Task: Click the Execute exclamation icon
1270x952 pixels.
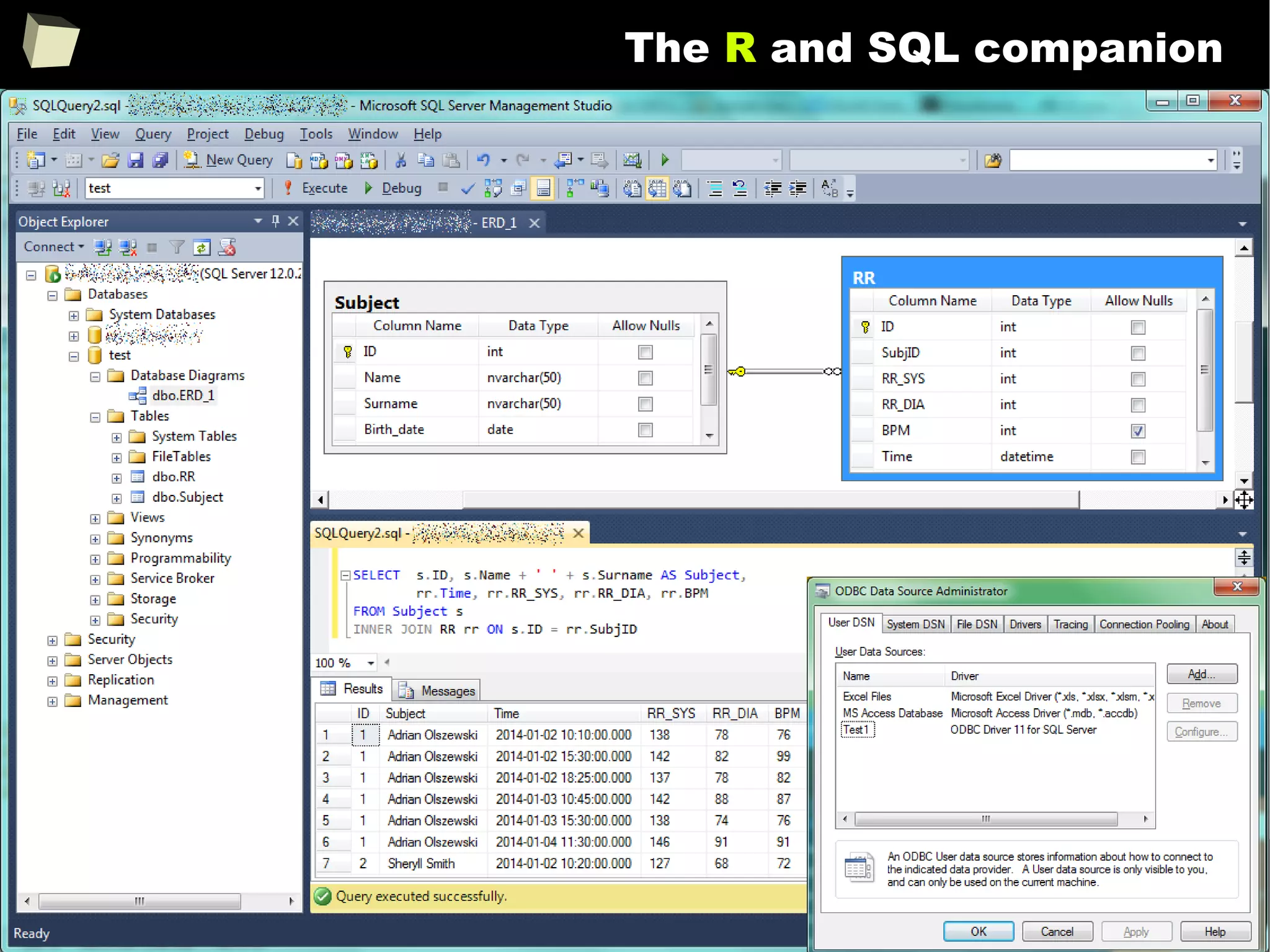Action: 287,188
